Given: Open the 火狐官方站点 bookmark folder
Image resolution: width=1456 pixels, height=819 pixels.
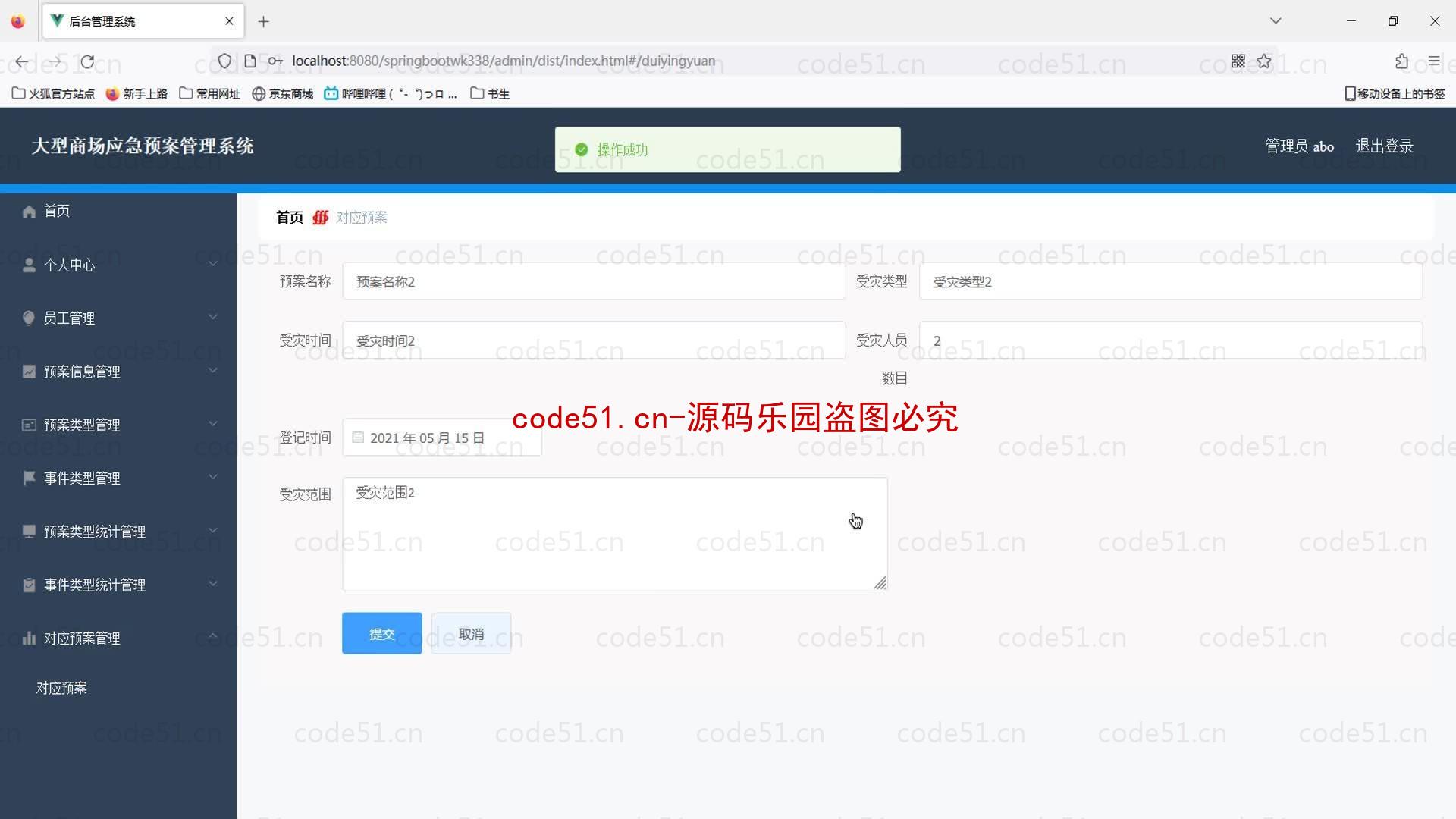Looking at the screenshot, I should click(x=53, y=93).
